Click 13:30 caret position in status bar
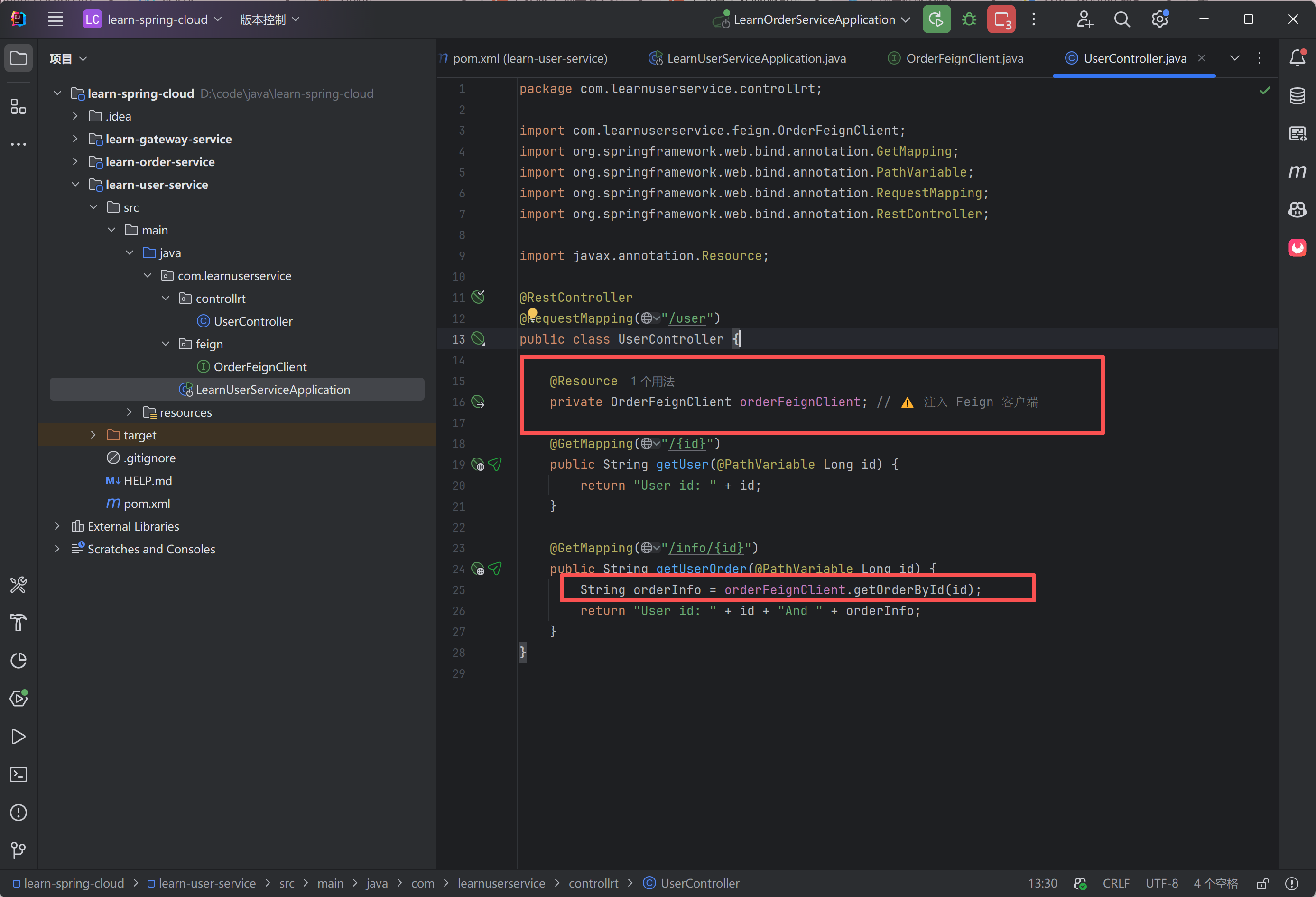The image size is (1316, 897). click(1042, 883)
